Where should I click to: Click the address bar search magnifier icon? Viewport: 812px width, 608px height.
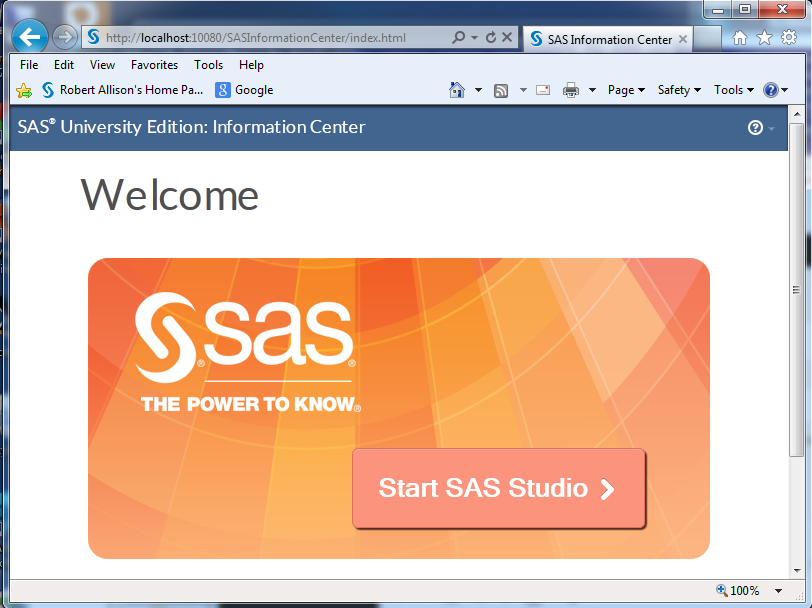[458, 37]
